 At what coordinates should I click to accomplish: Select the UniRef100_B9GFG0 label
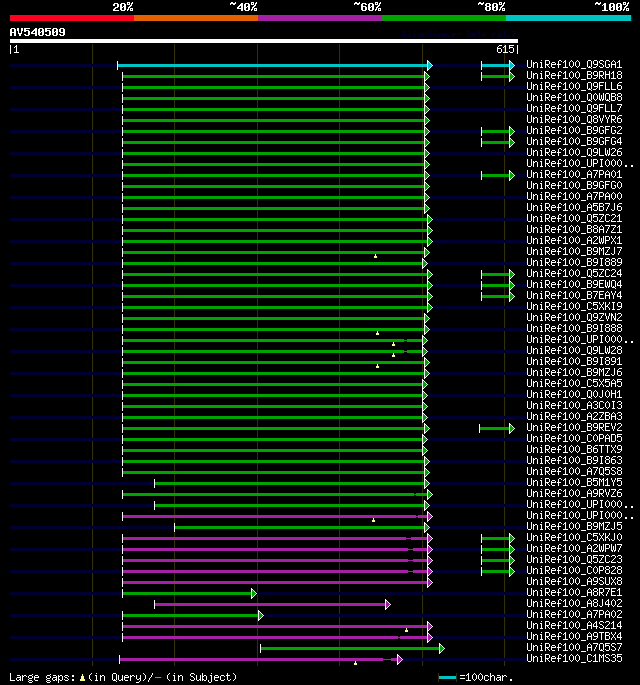pos(574,186)
